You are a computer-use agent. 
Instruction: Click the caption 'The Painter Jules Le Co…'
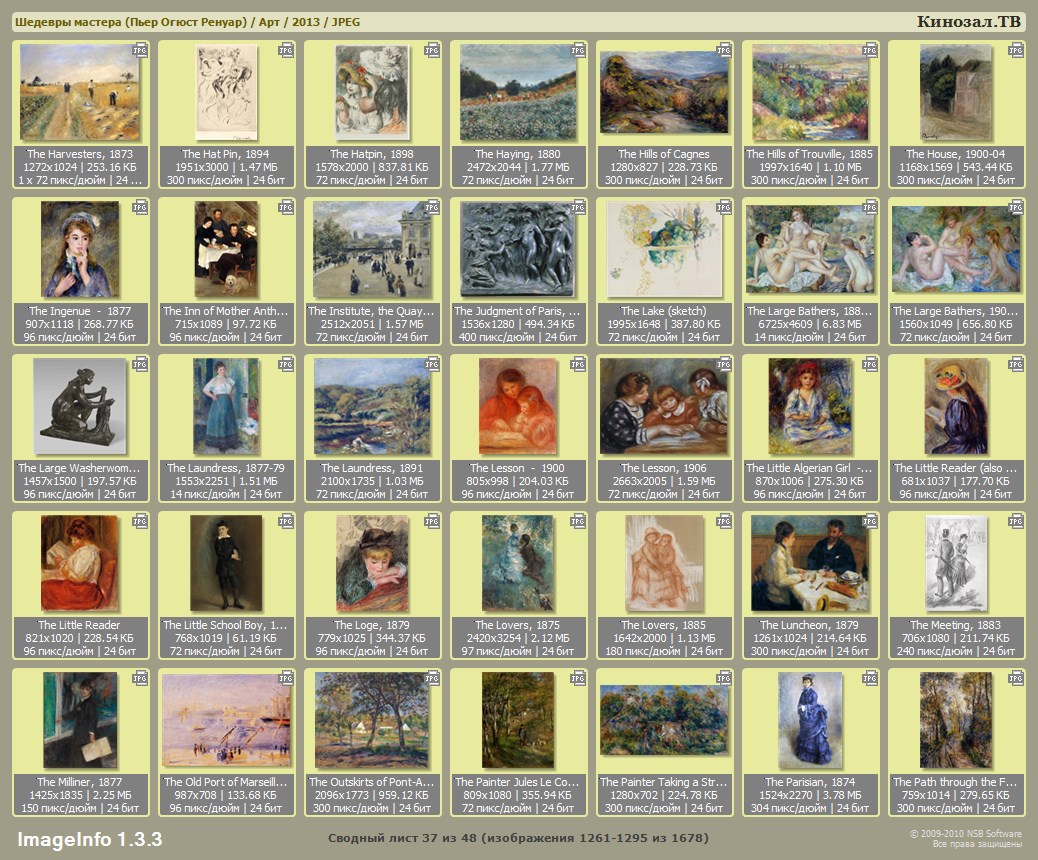coord(518,782)
